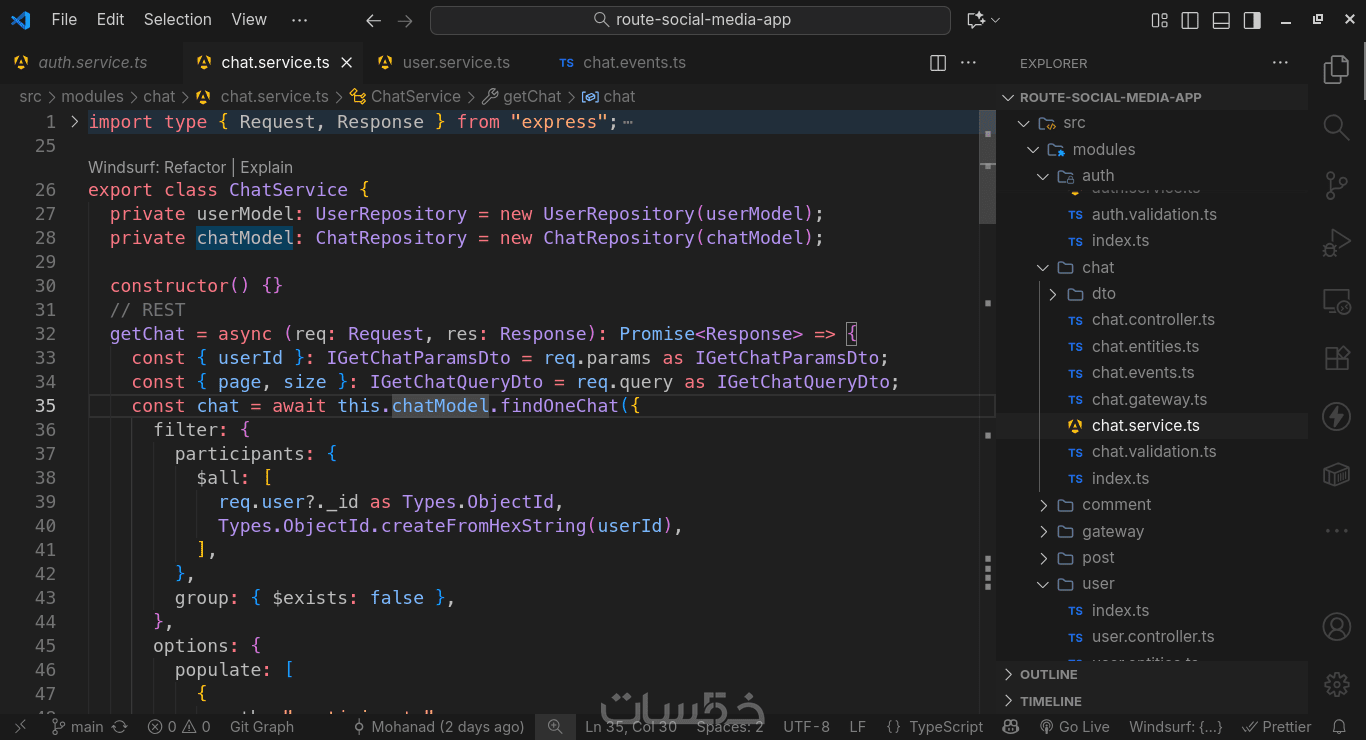Open the Source Control view
This screenshot has width=1366, height=740.
[x=1337, y=185]
